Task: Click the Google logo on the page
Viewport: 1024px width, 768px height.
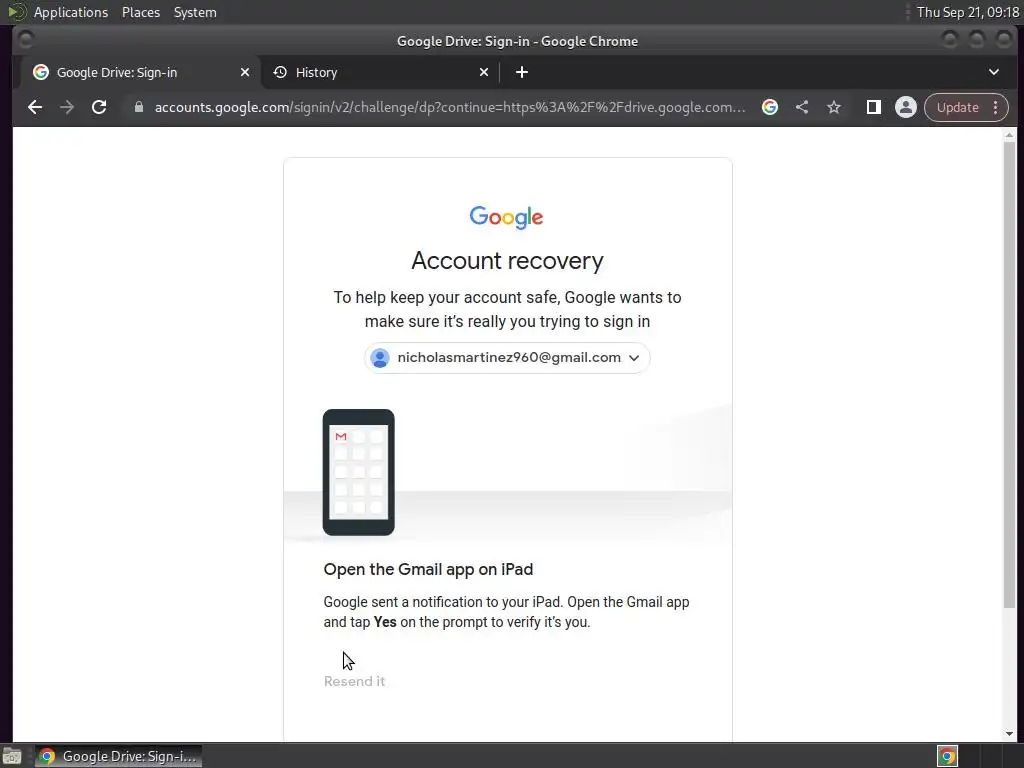Action: click(x=507, y=217)
